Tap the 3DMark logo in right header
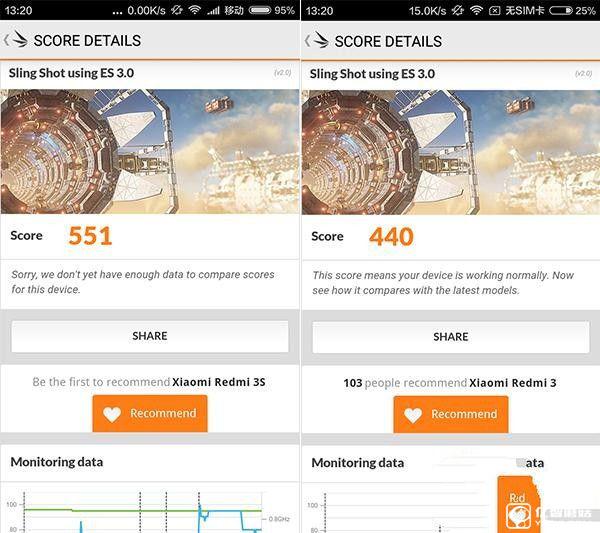Image resolution: width=600 pixels, height=533 pixels. point(321,40)
